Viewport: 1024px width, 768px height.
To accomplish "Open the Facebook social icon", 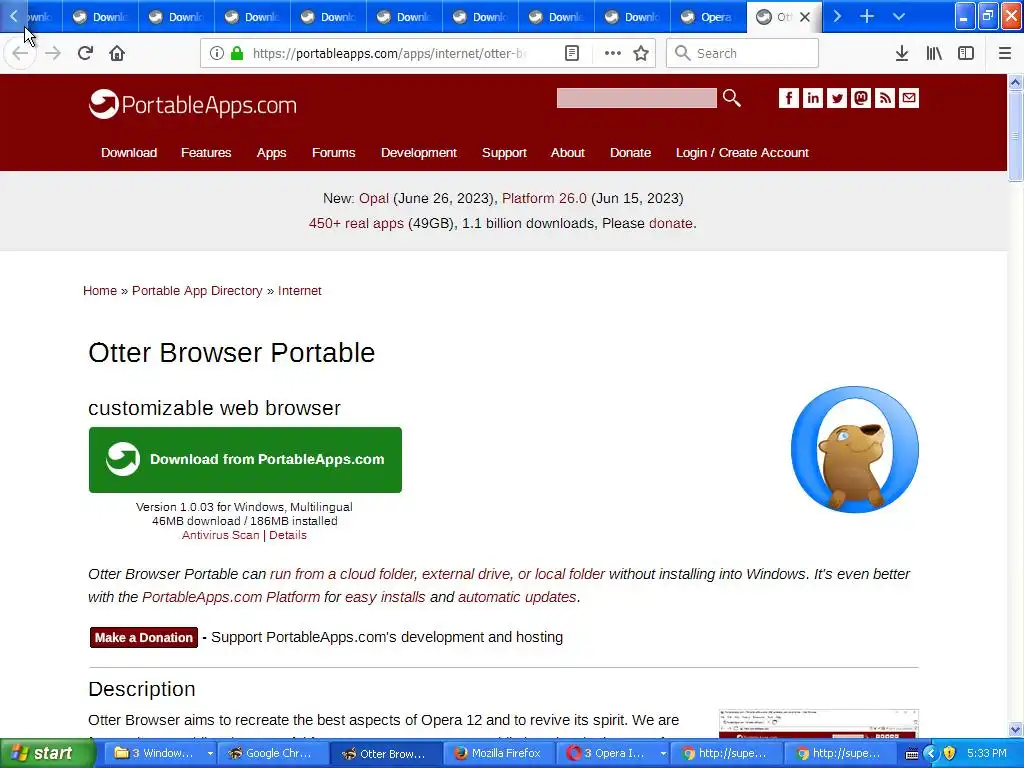I will [789, 98].
